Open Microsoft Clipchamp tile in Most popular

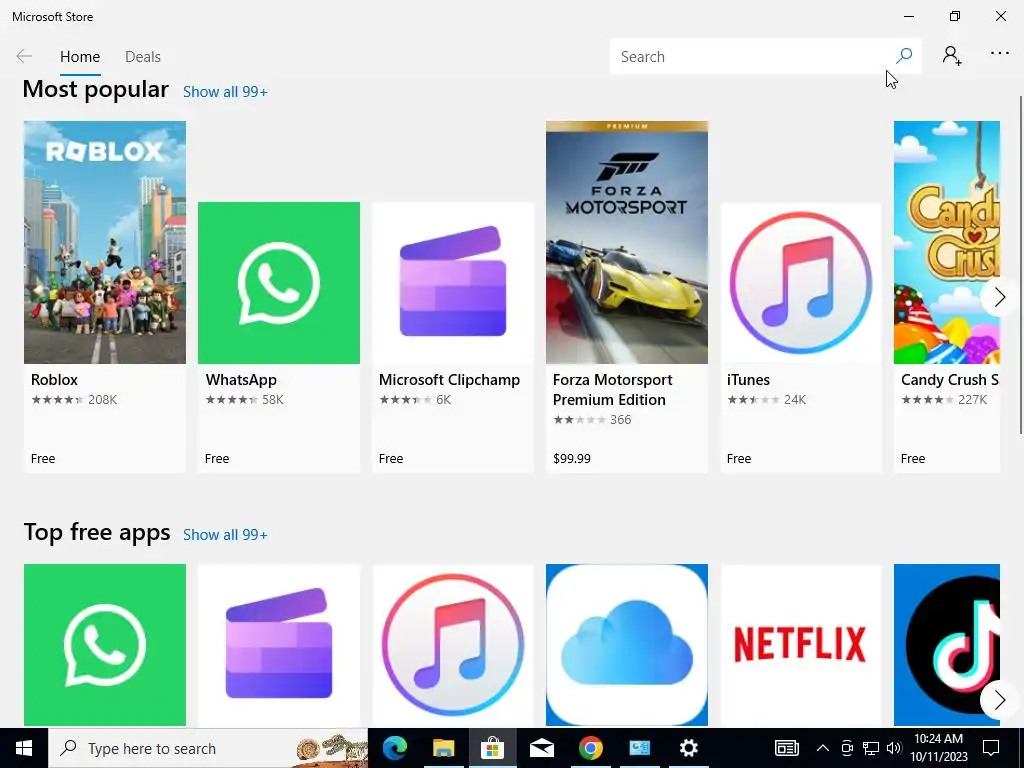453,283
